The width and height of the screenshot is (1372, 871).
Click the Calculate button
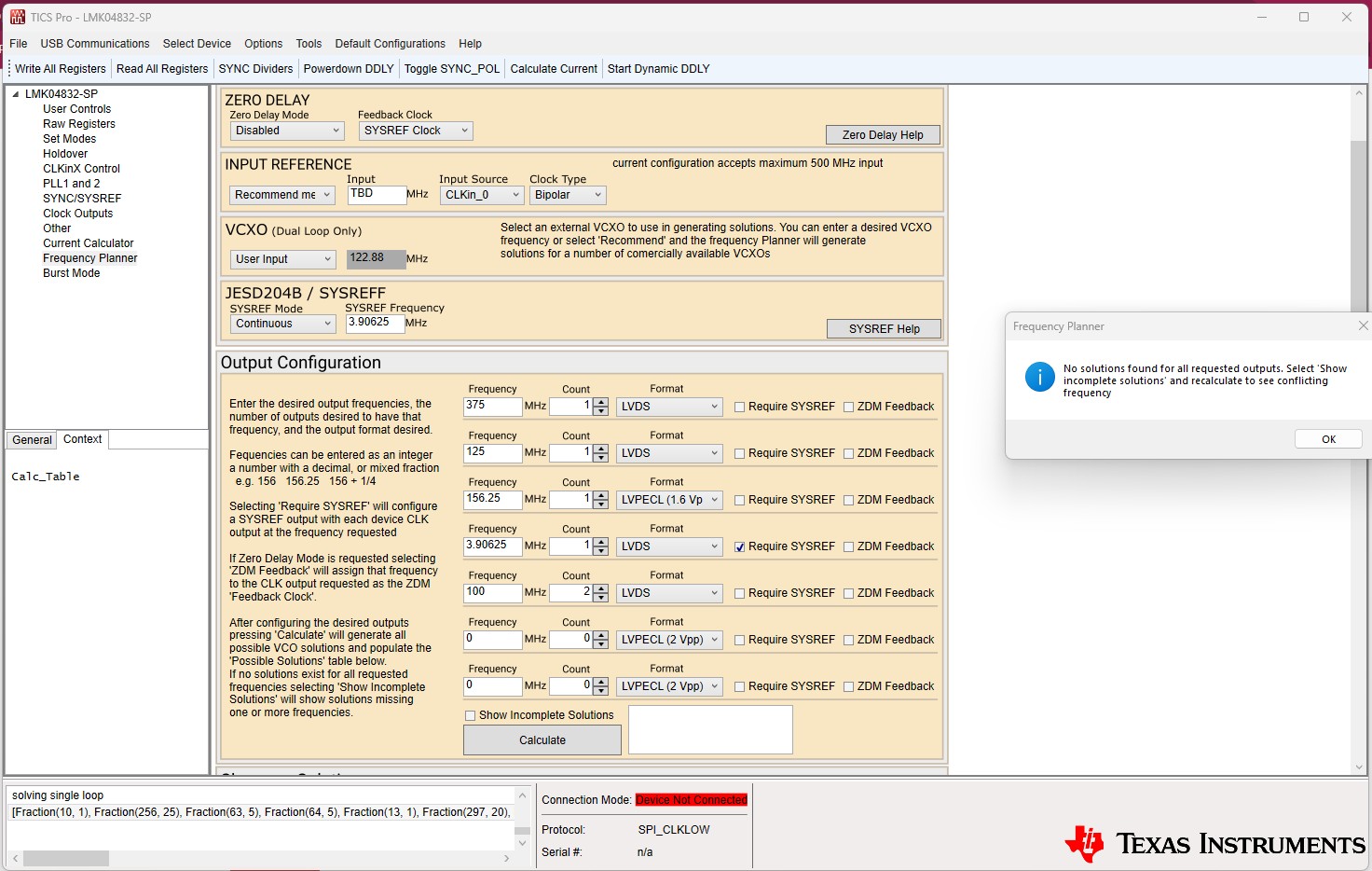[542, 740]
